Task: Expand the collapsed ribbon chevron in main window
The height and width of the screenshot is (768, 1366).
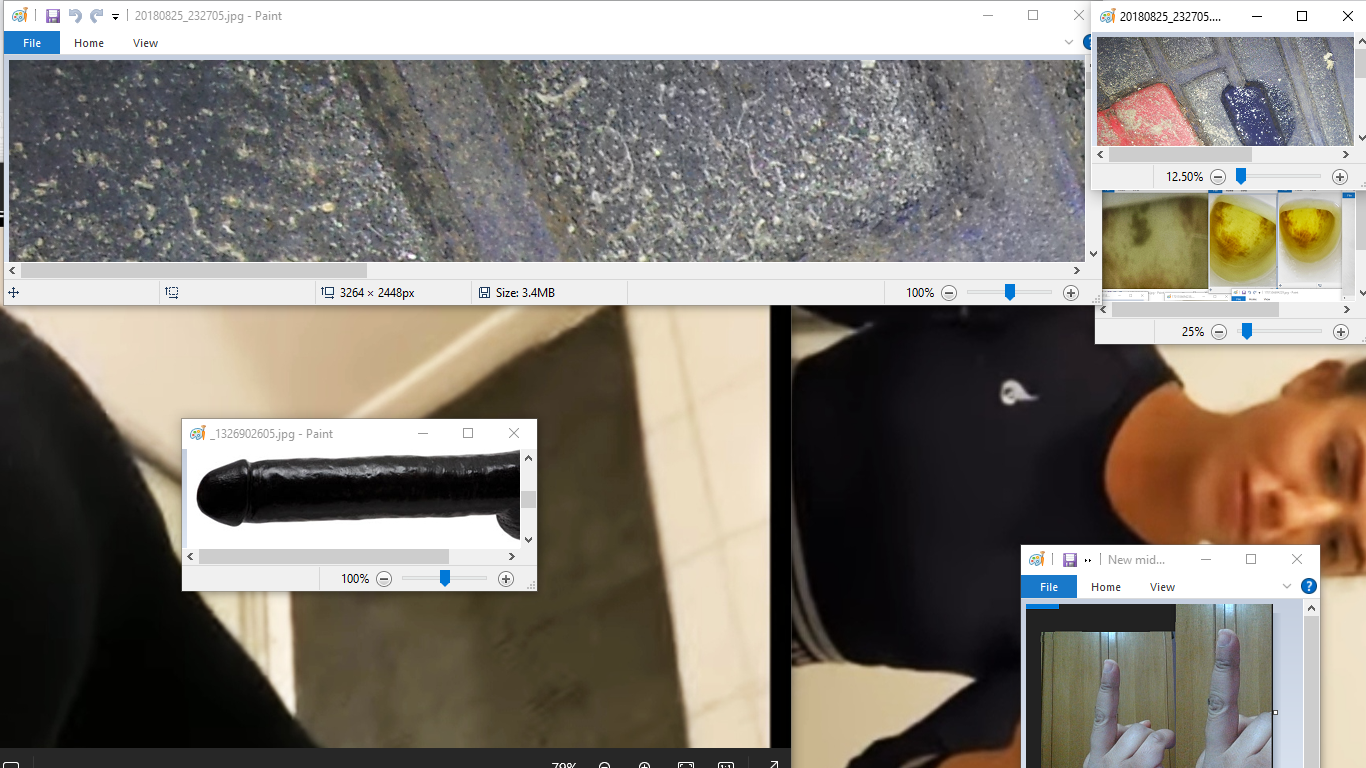Action: 1069,43
